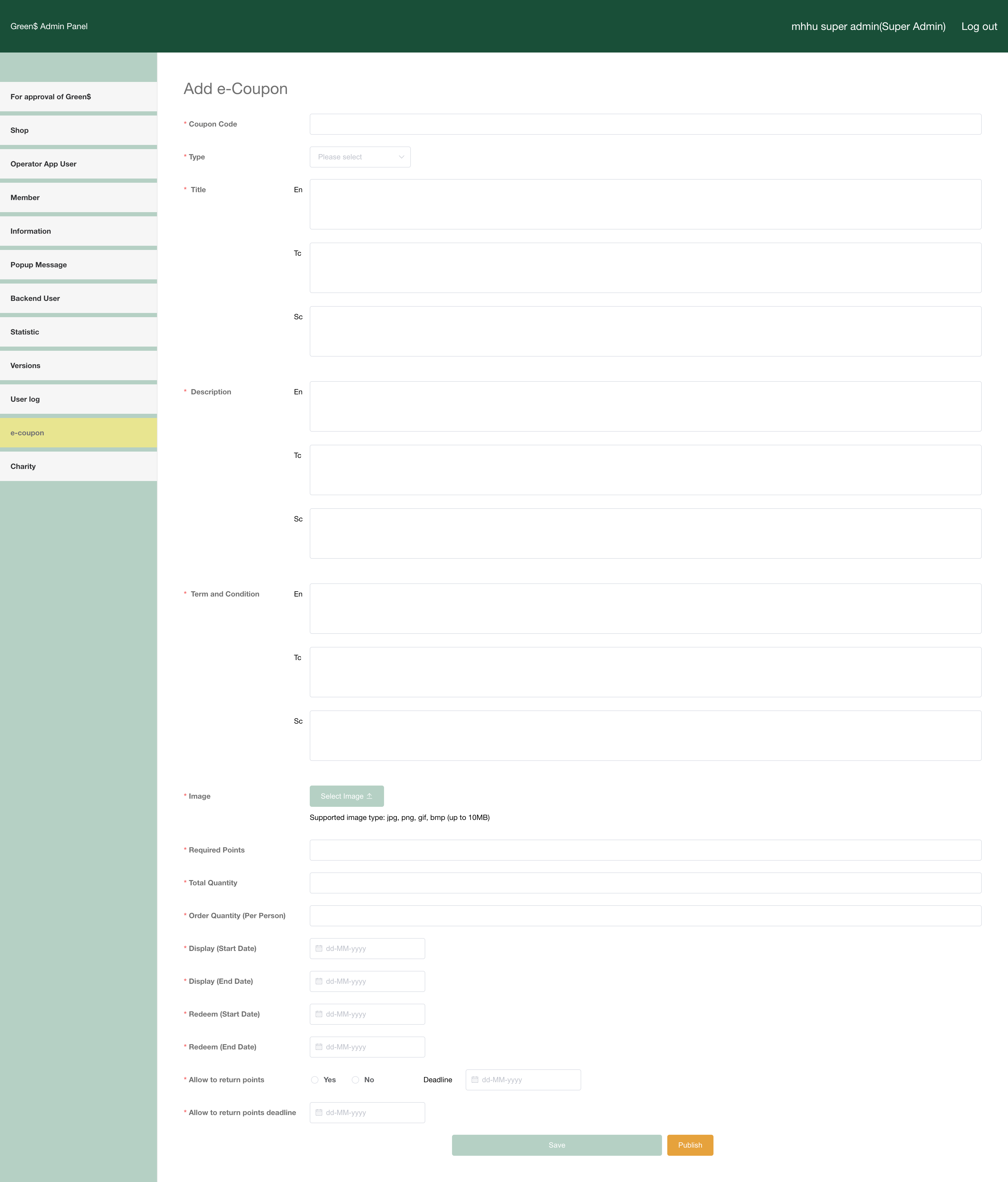The image size is (1008, 1182).
Task: Click calendar icon in Display (End Date)
Action: (319, 981)
